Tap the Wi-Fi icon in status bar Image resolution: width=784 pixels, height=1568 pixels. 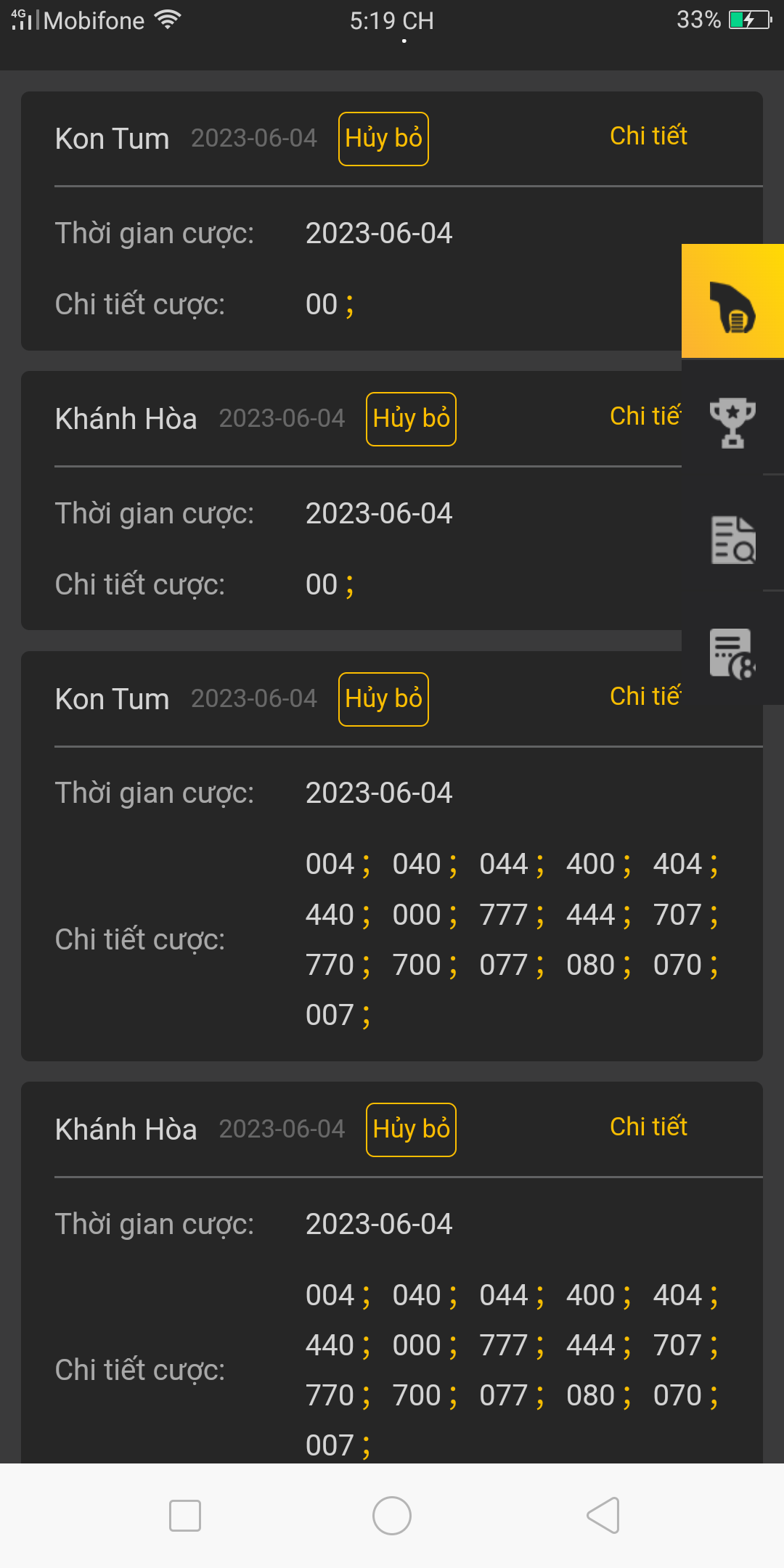coord(167,20)
